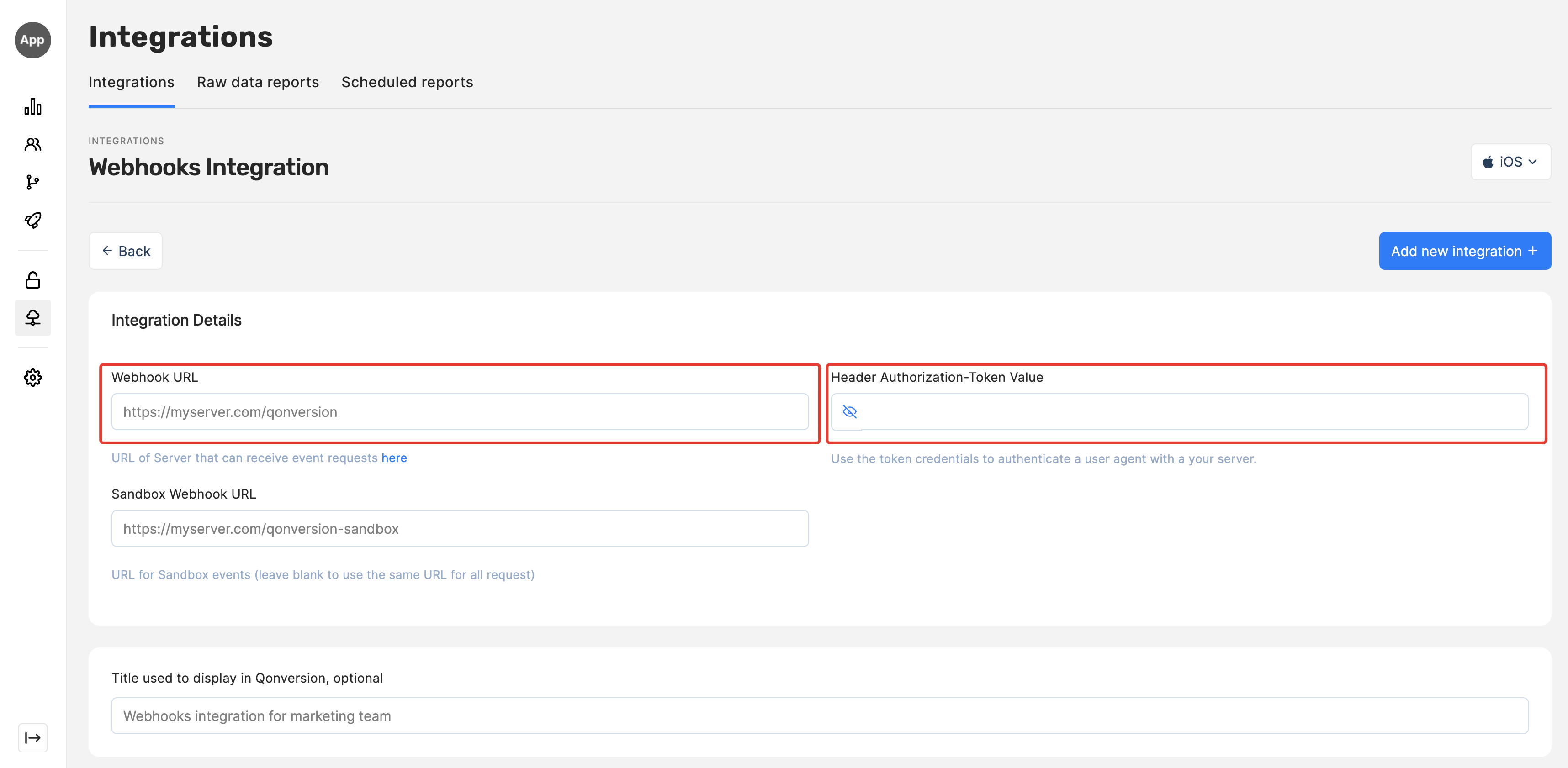Open the rocket sidebar icon
1568x768 pixels.
[x=33, y=220]
